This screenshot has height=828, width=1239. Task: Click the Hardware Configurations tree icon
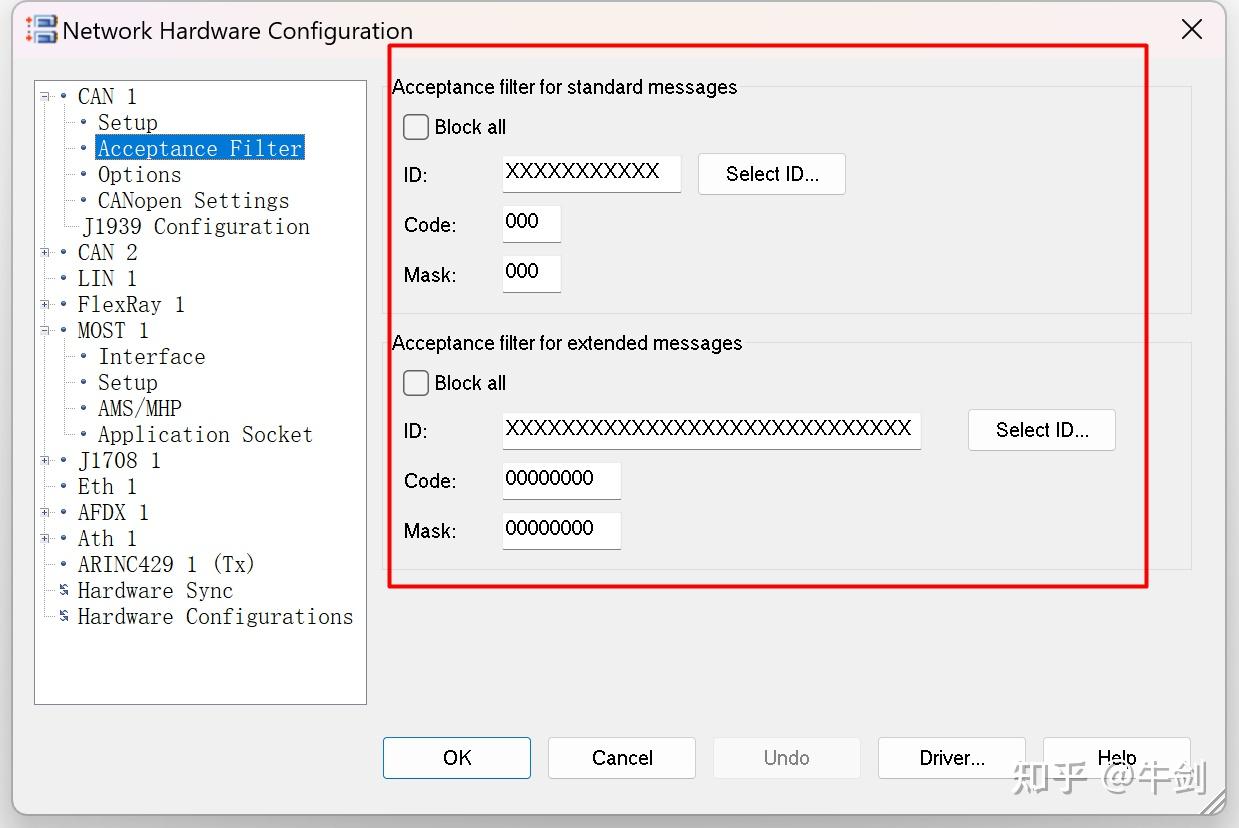pyautogui.click(x=64, y=616)
